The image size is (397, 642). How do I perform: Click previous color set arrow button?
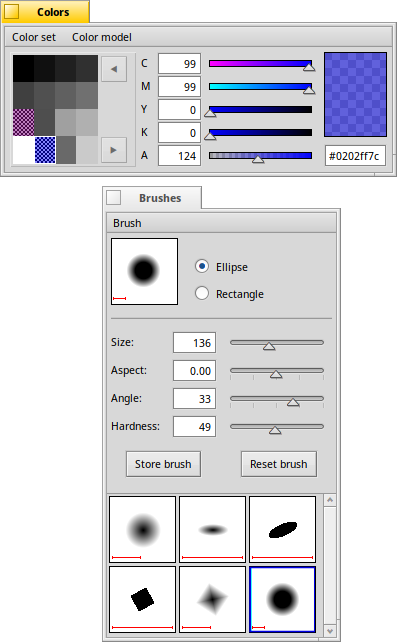coord(114,69)
